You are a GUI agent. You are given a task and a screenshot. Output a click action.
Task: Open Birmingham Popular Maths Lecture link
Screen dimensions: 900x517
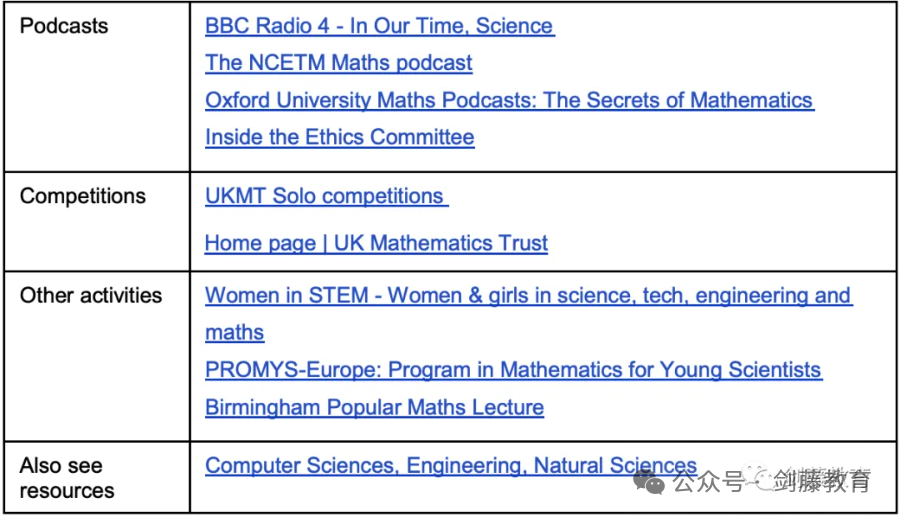(x=374, y=407)
